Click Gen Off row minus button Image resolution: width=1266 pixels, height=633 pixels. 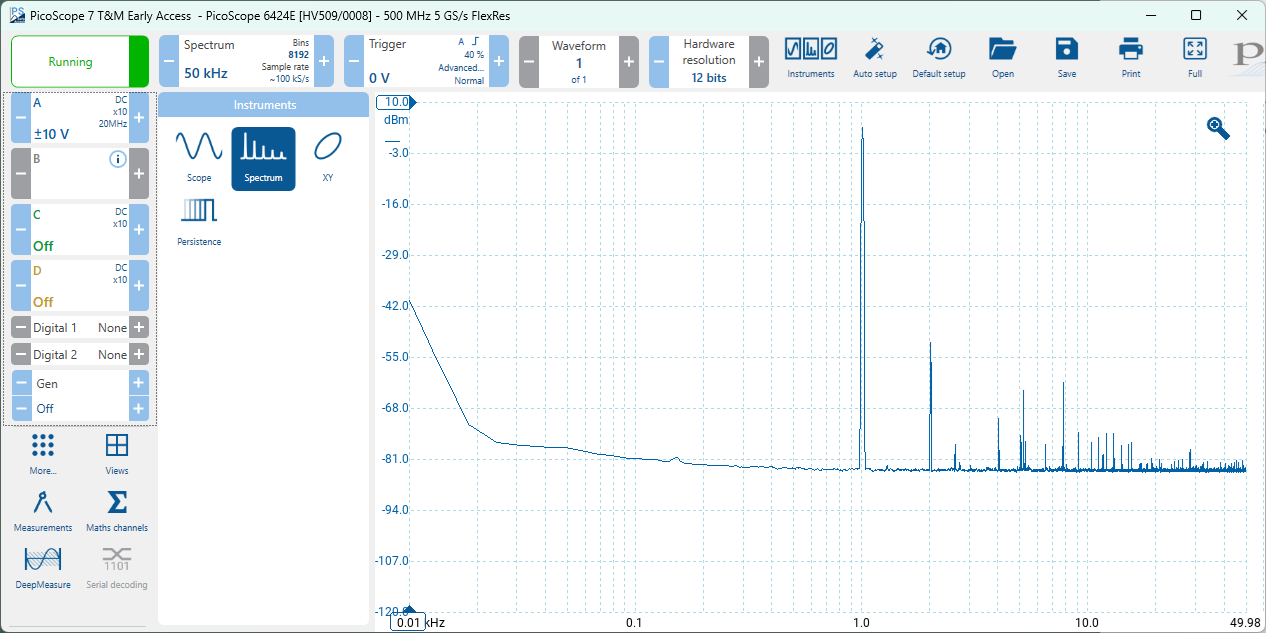click(x=21, y=408)
